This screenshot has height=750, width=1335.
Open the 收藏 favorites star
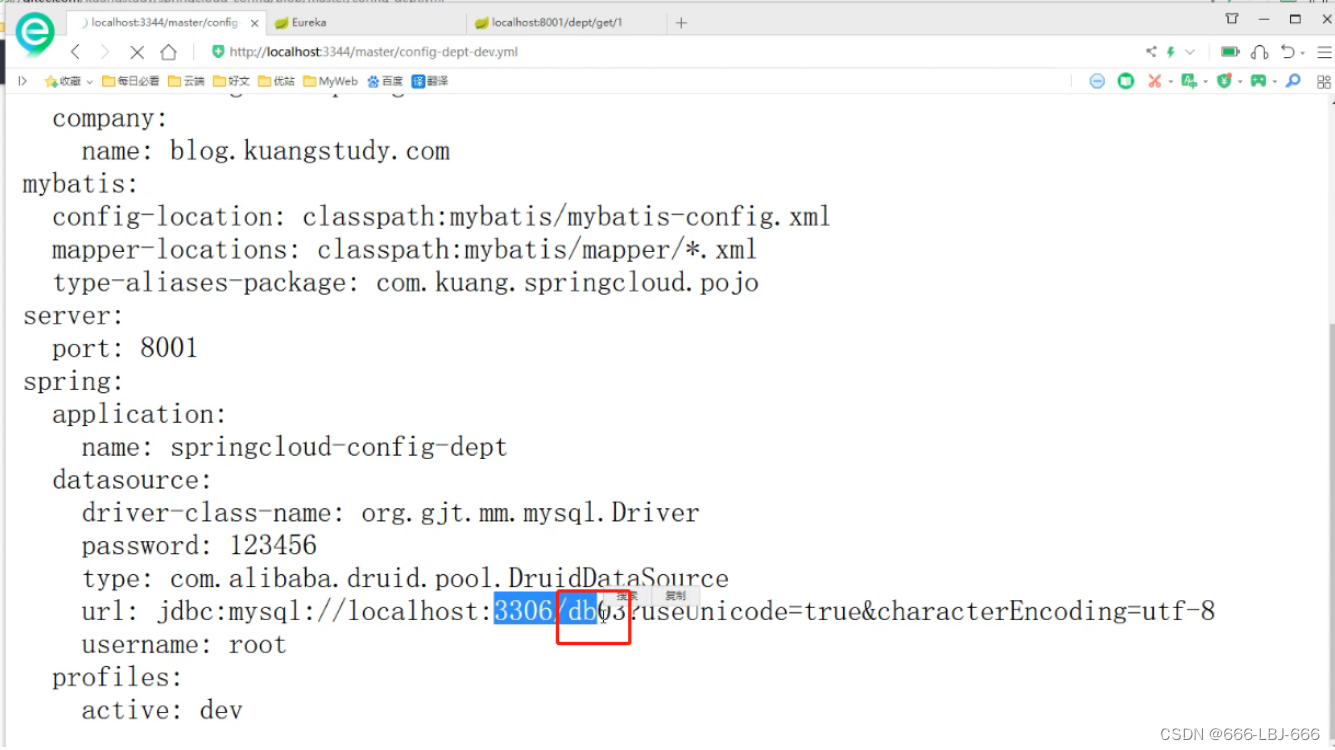[62, 81]
